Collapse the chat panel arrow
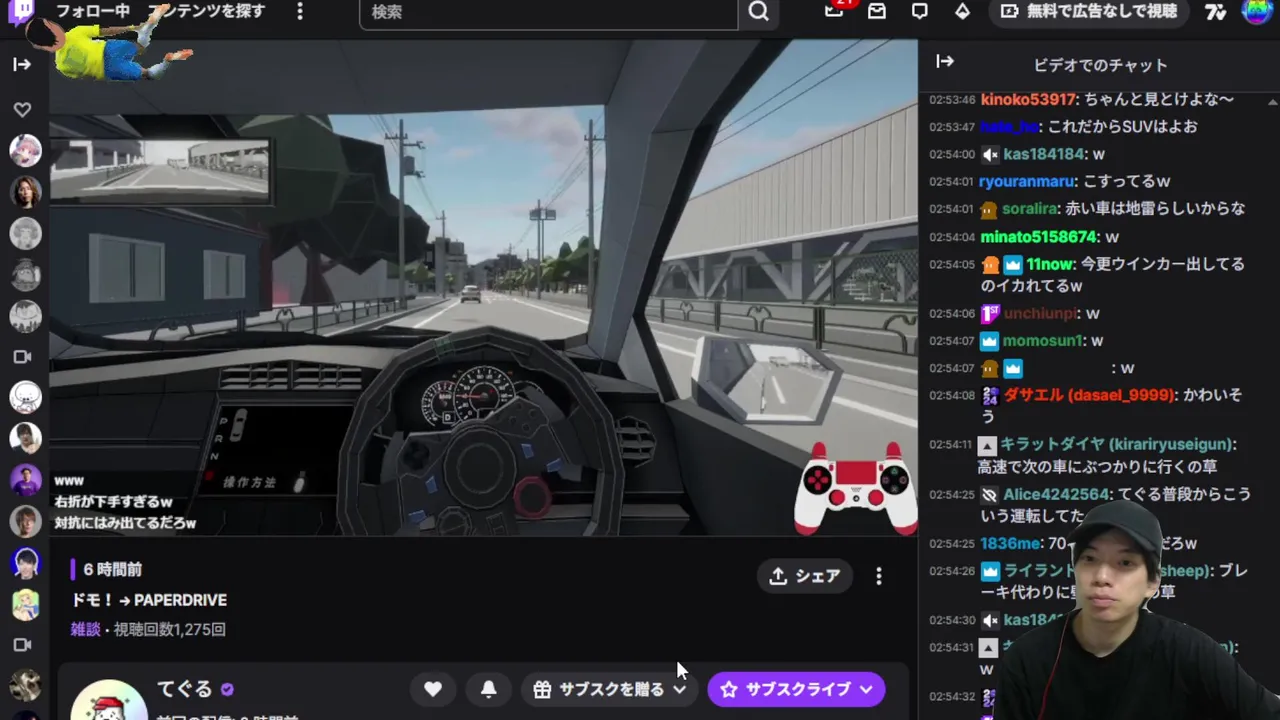The image size is (1280, 720). [x=945, y=62]
